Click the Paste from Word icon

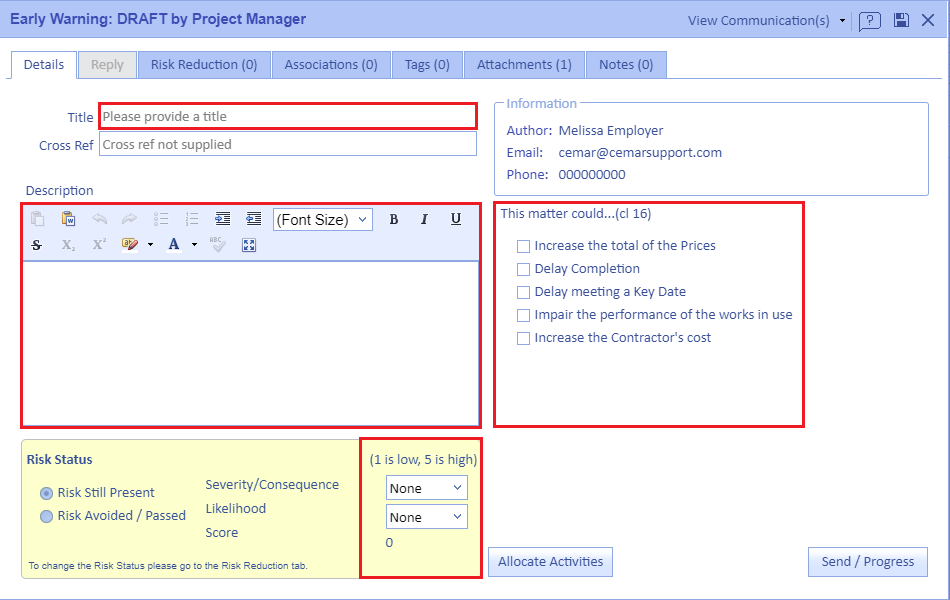[x=68, y=219]
